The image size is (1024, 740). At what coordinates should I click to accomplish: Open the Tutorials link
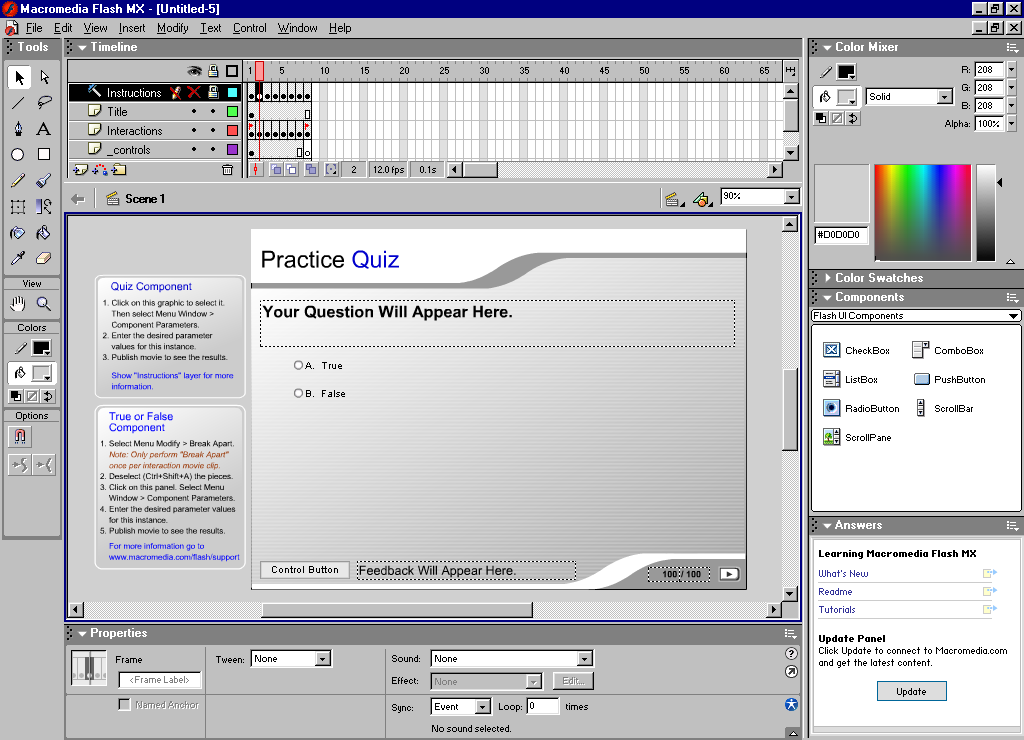837,609
